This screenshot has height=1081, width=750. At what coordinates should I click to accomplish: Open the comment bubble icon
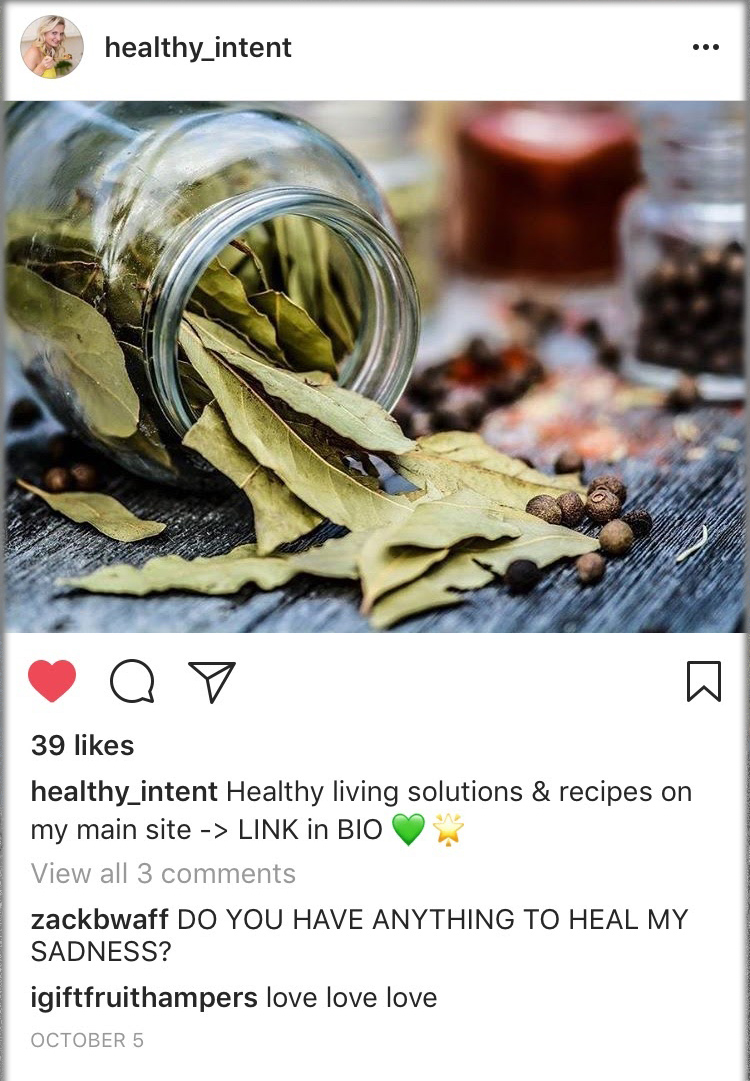click(132, 681)
